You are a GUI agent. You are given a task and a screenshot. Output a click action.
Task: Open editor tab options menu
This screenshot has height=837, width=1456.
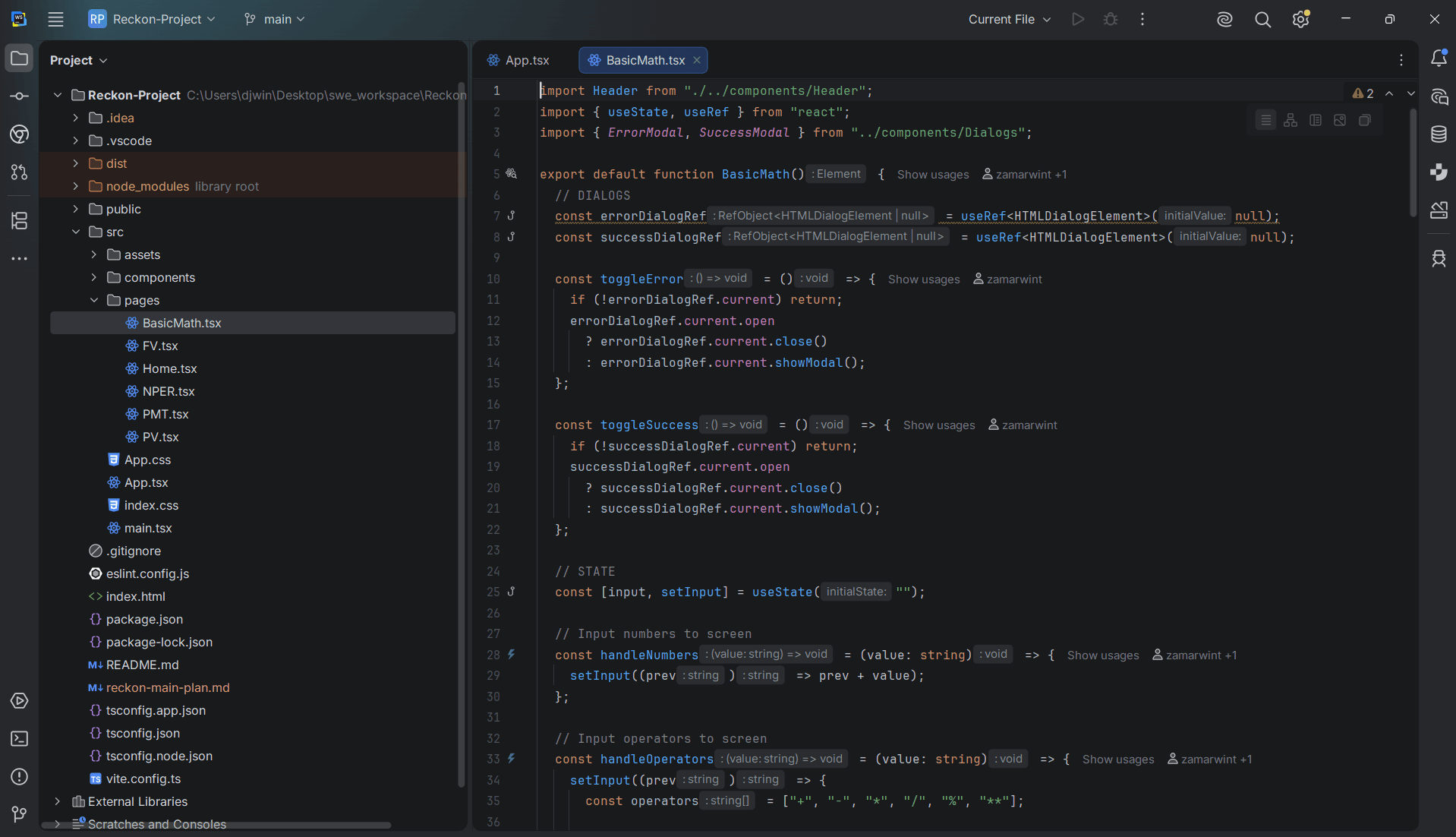point(1401,60)
